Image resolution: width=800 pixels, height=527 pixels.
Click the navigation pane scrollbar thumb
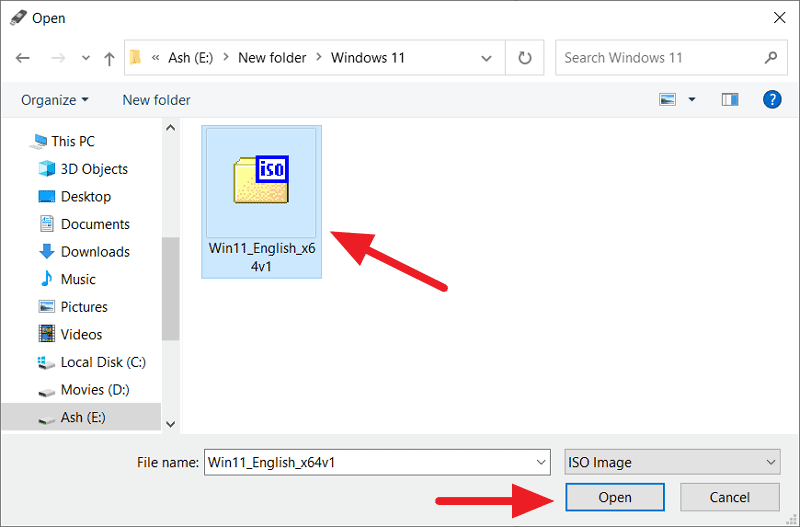(x=171, y=288)
